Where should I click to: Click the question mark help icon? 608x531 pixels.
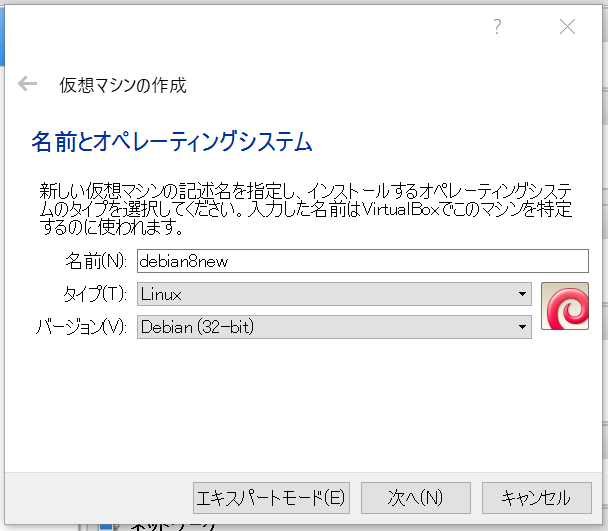pos(497,27)
